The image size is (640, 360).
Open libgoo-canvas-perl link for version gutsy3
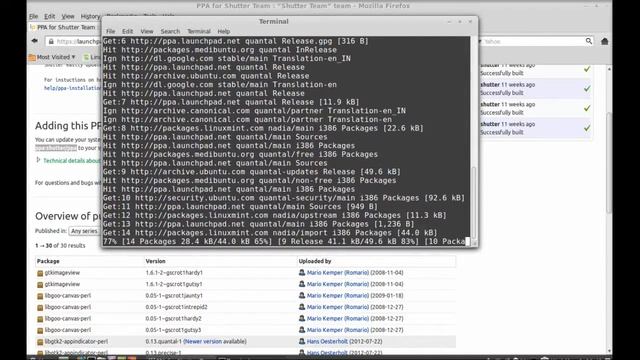tap(68, 330)
